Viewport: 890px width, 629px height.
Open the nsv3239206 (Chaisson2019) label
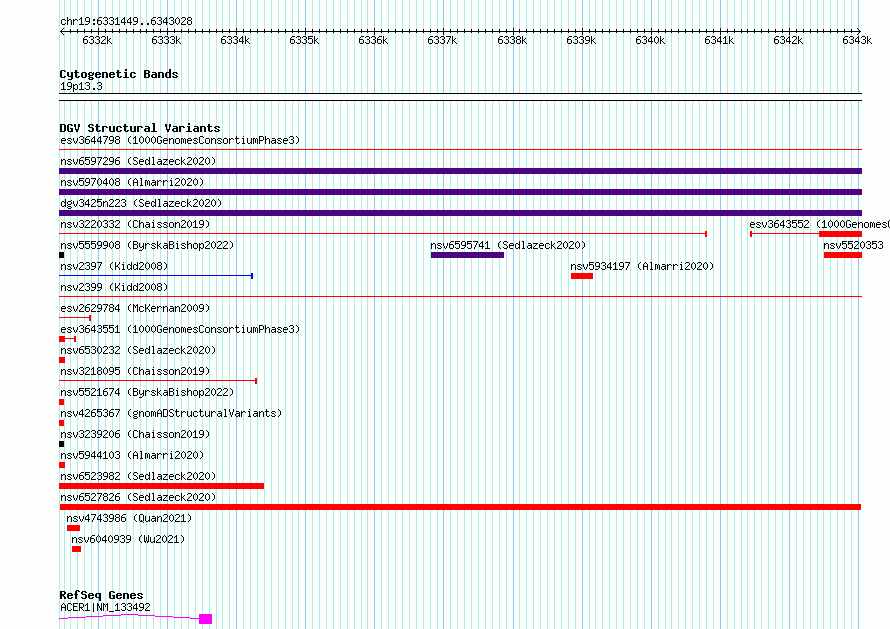pyautogui.click(x=135, y=434)
